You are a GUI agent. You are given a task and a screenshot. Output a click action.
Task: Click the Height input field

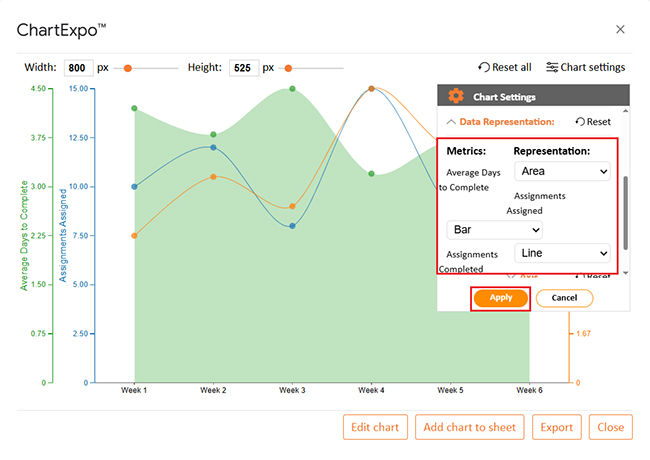coord(243,68)
